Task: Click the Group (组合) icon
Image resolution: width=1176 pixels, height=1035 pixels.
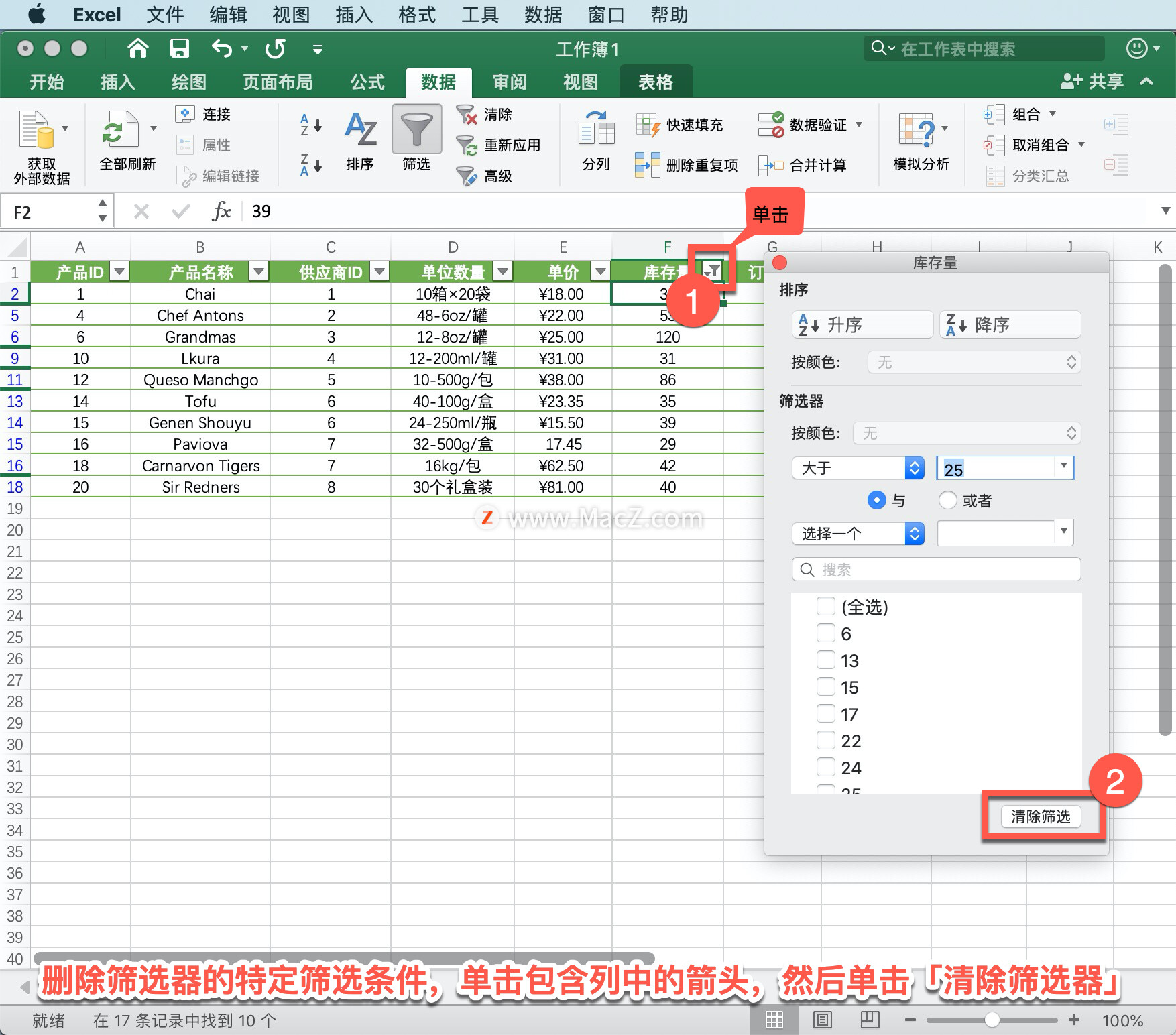Action: [994, 114]
